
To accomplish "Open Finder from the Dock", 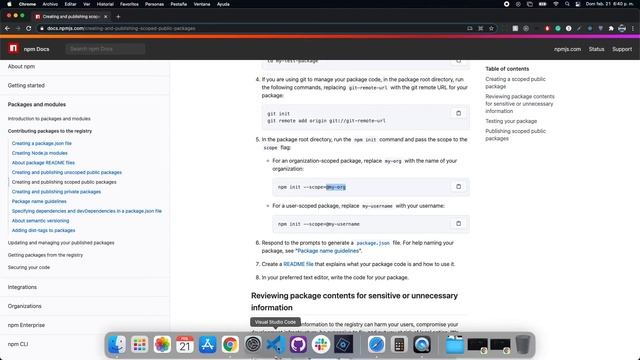I will click(117, 344).
